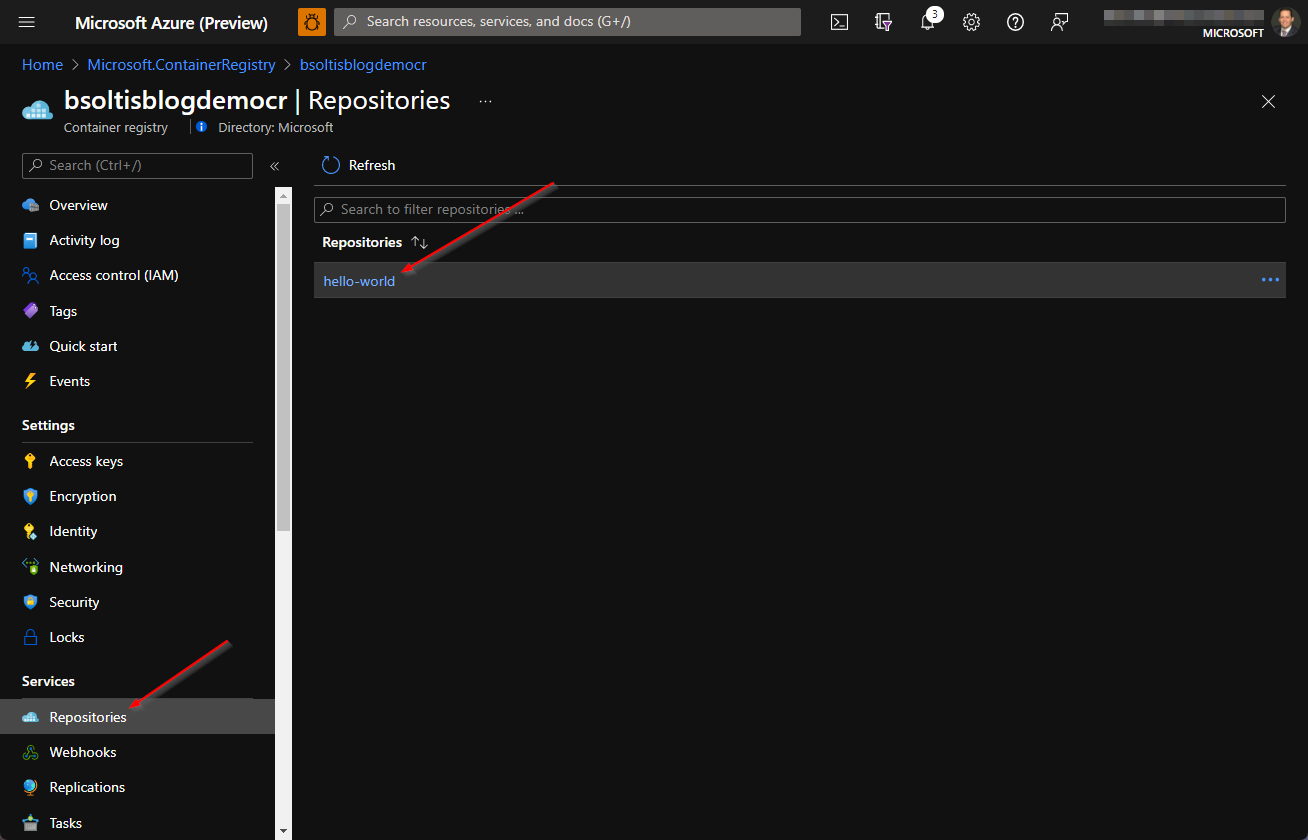This screenshot has width=1308, height=840.
Task: Open the Feedback icon in header
Action: (1059, 22)
